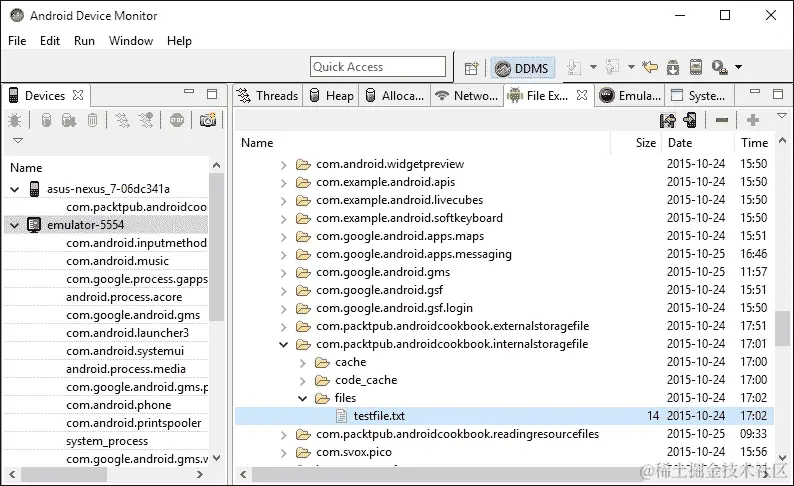Switch to the Allocation Tracker tab
Viewport: 794px width, 486px height.
(x=394, y=96)
